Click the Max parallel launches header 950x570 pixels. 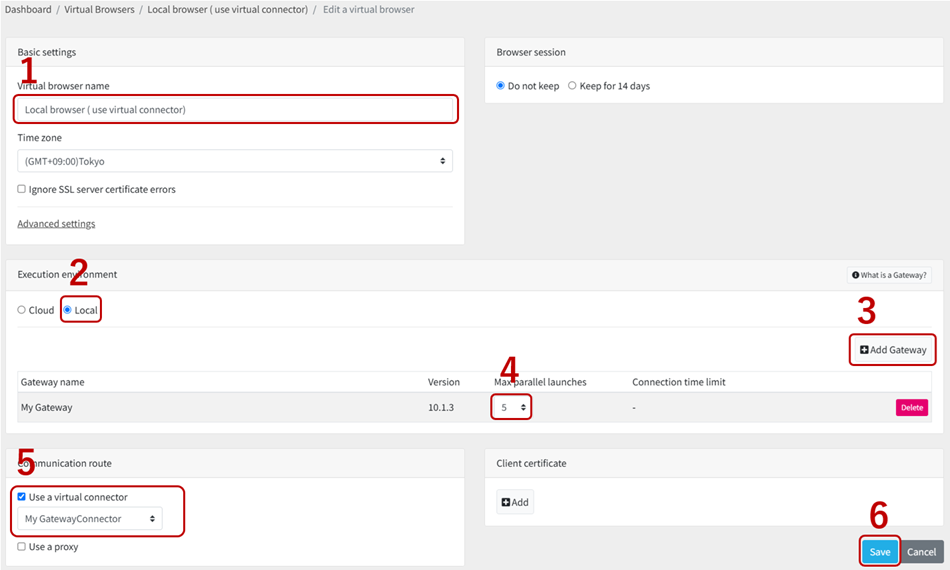[x=540, y=382]
